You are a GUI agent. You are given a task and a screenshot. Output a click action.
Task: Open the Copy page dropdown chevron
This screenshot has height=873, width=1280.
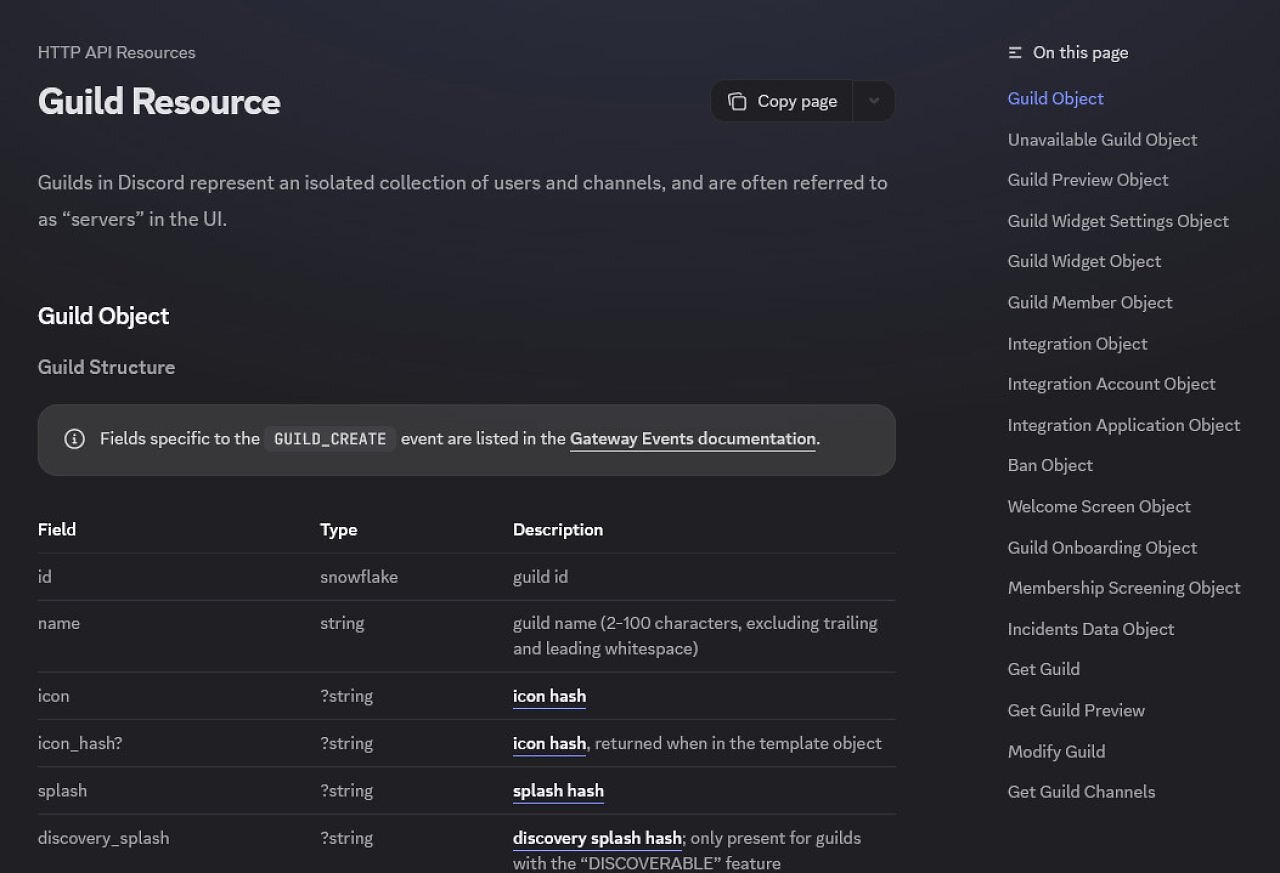tap(874, 101)
